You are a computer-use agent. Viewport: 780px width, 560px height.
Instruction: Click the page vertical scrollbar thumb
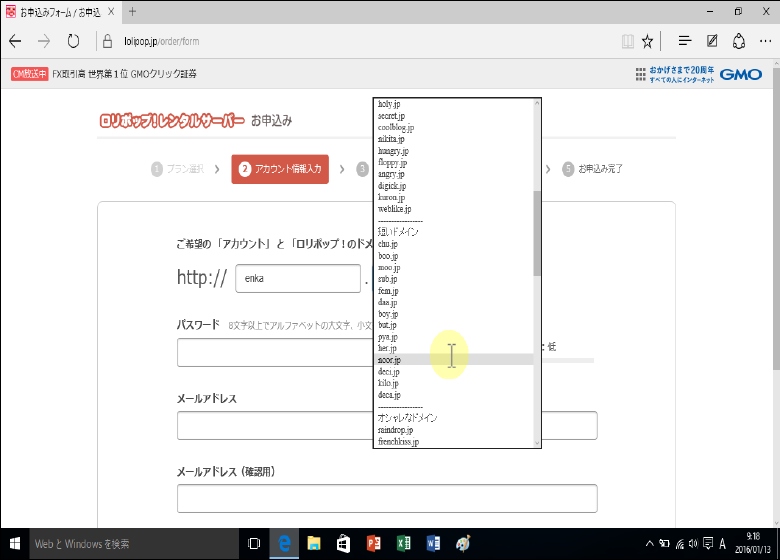point(776,219)
